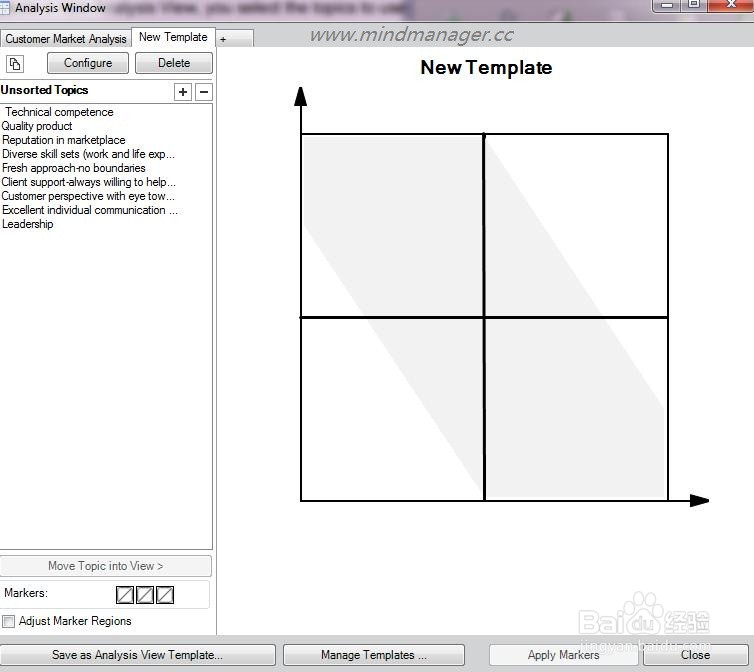The height and width of the screenshot is (672, 754).
Task: Click the New Template chart title
Action: tap(486, 68)
